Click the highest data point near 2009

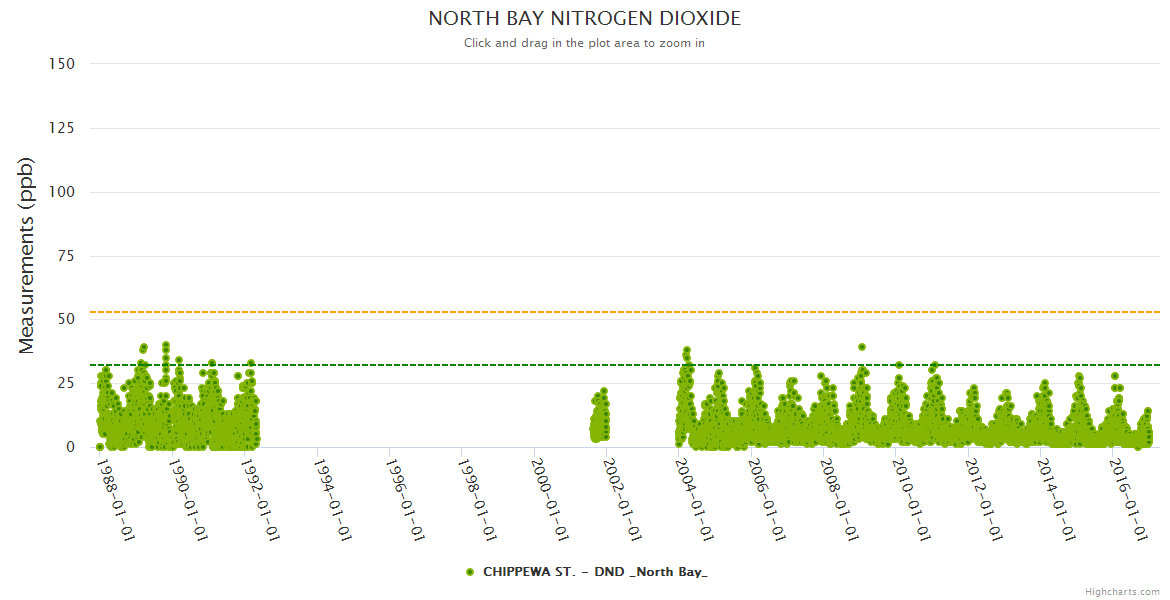[x=861, y=347]
